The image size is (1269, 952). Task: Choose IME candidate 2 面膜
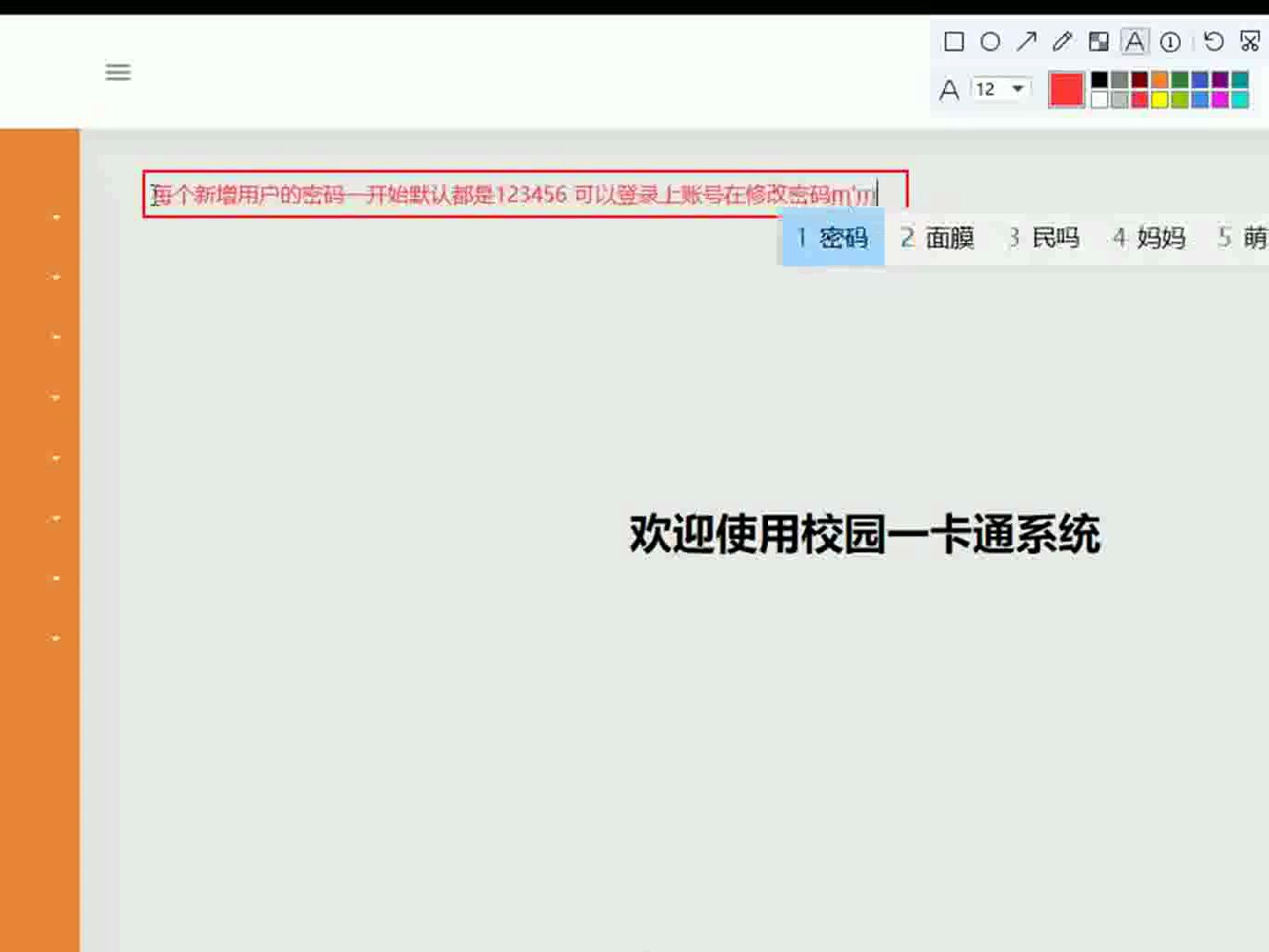pos(937,238)
